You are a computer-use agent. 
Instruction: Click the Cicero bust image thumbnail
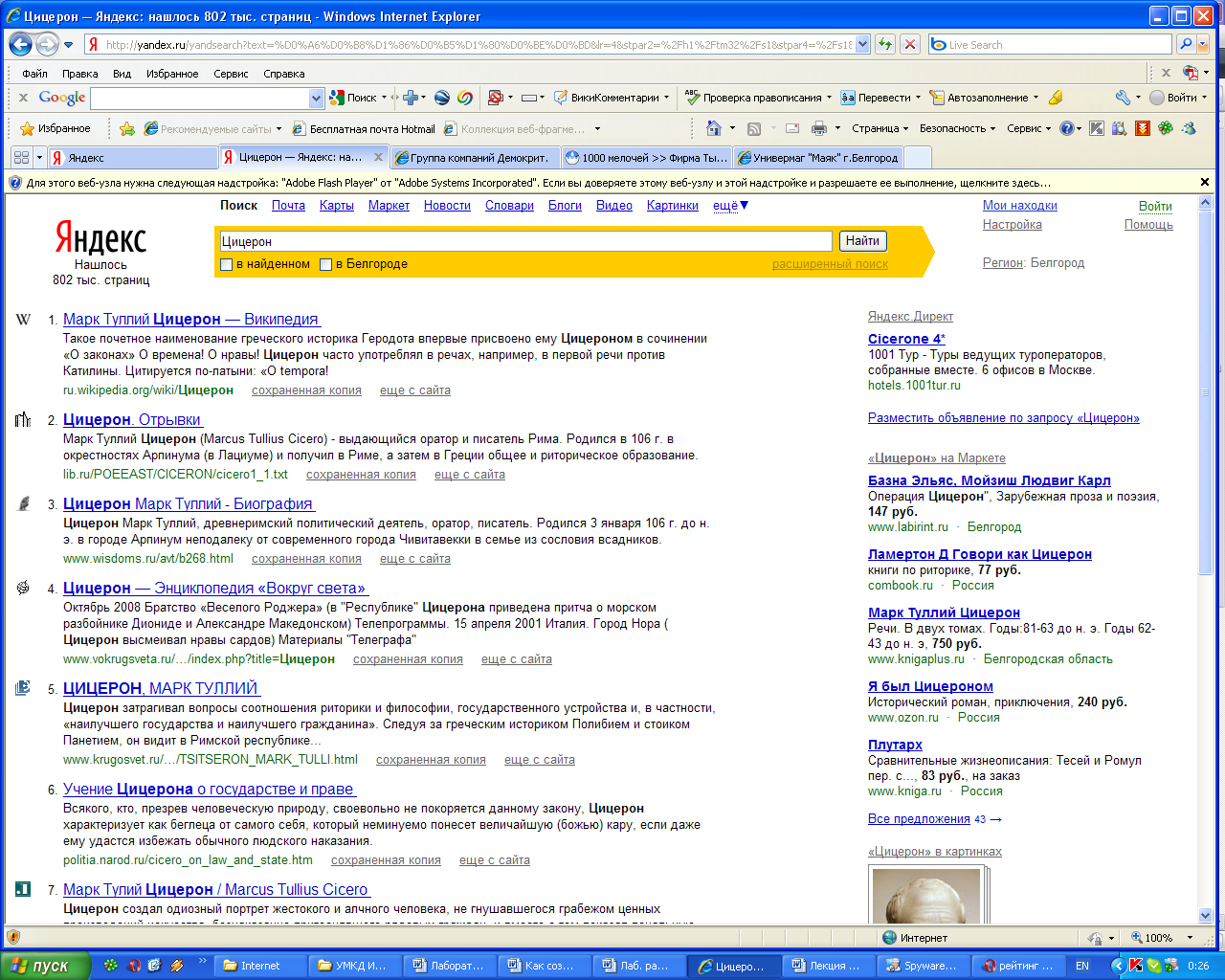pyautogui.click(x=925, y=896)
